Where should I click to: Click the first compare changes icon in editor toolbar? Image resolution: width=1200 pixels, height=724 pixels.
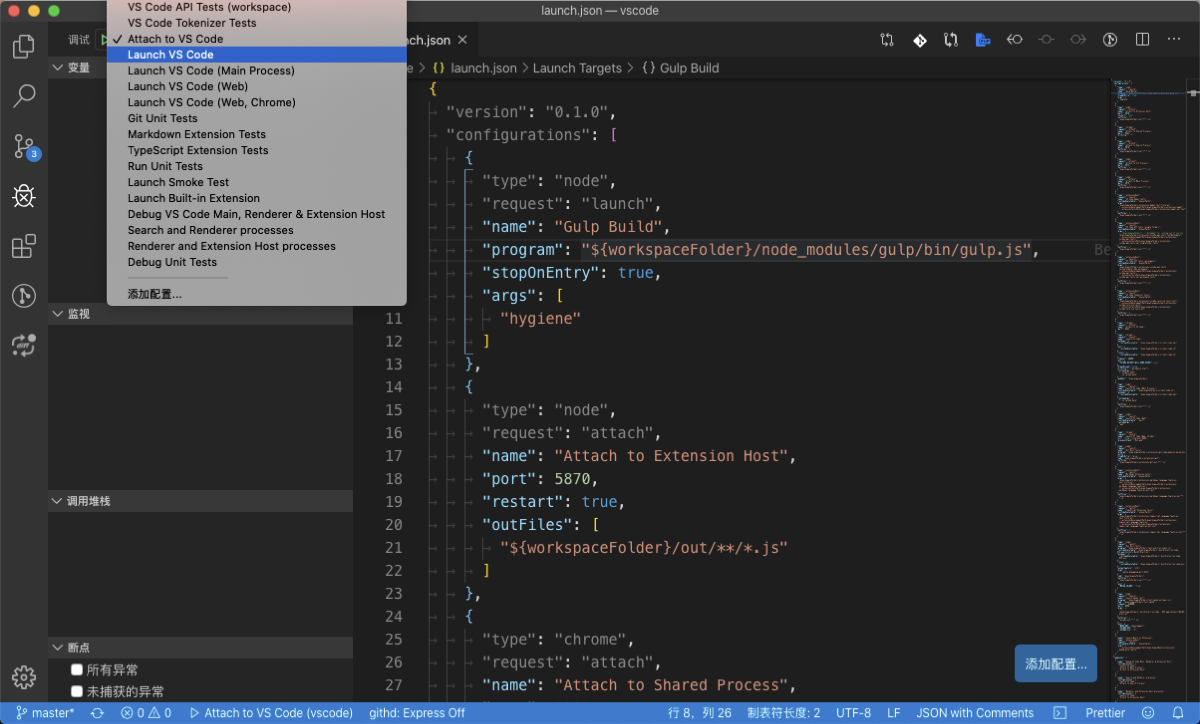tap(887, 40)
